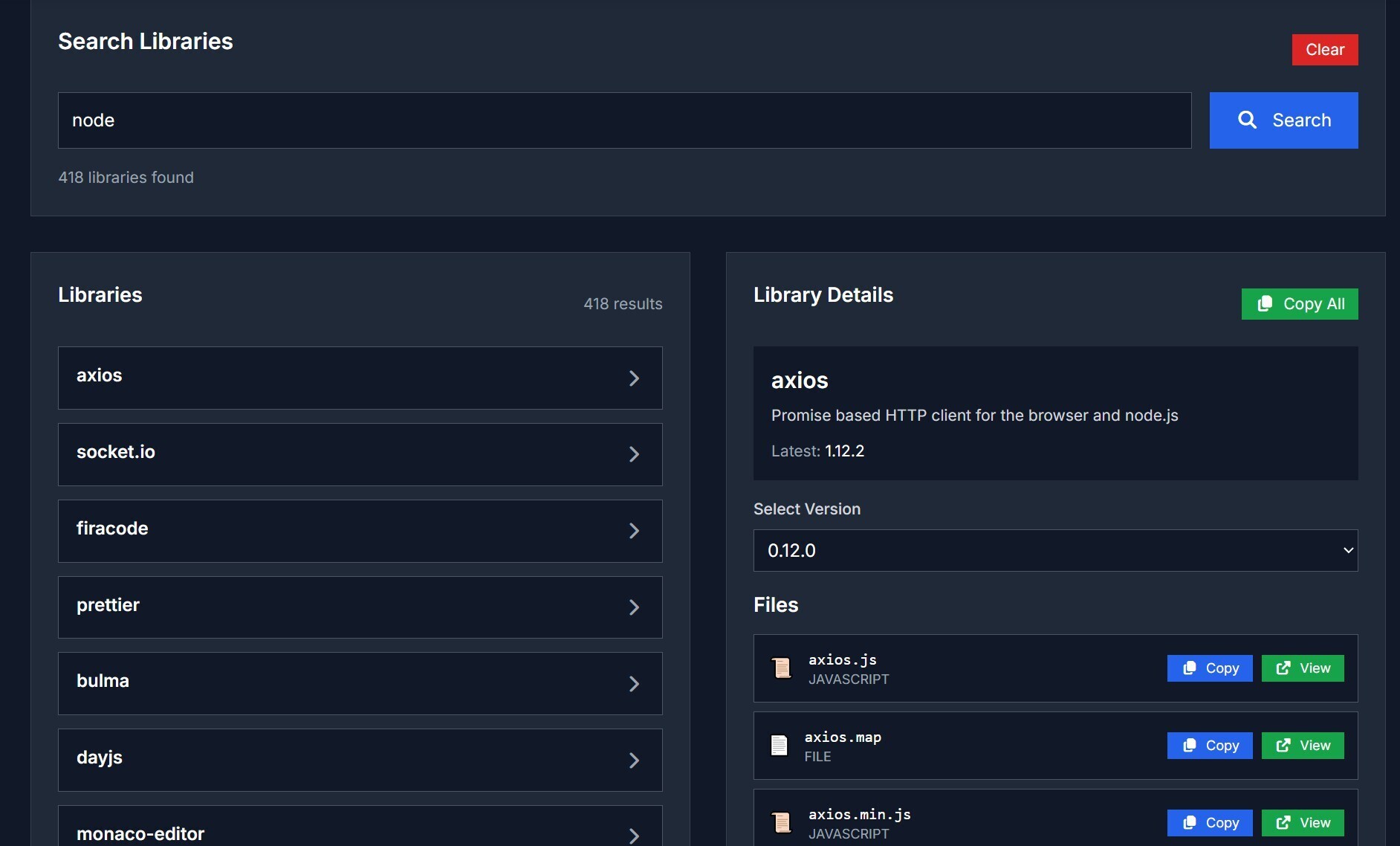View axios.map in new tab

point(1302,746)
